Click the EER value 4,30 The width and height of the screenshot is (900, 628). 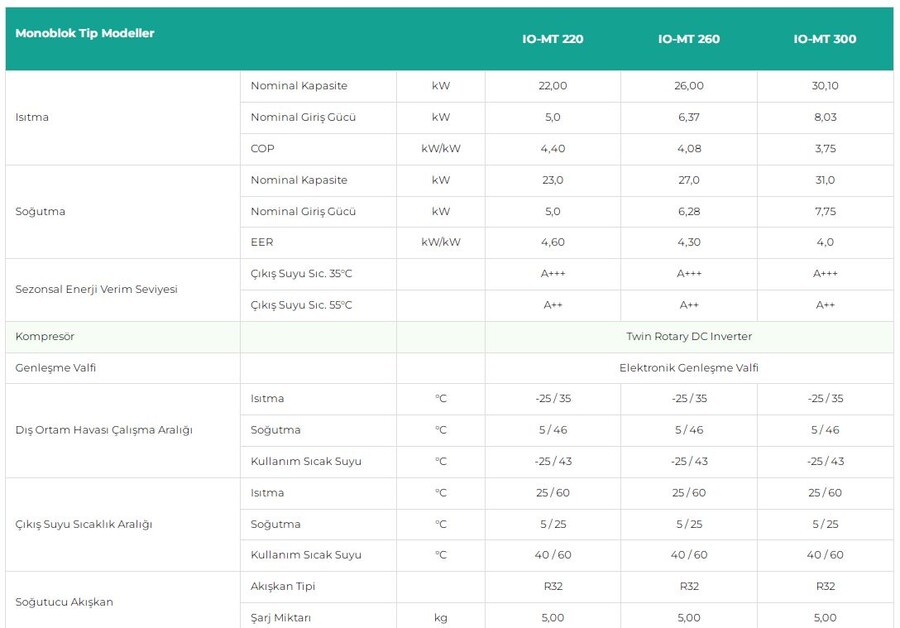(688, 242)
